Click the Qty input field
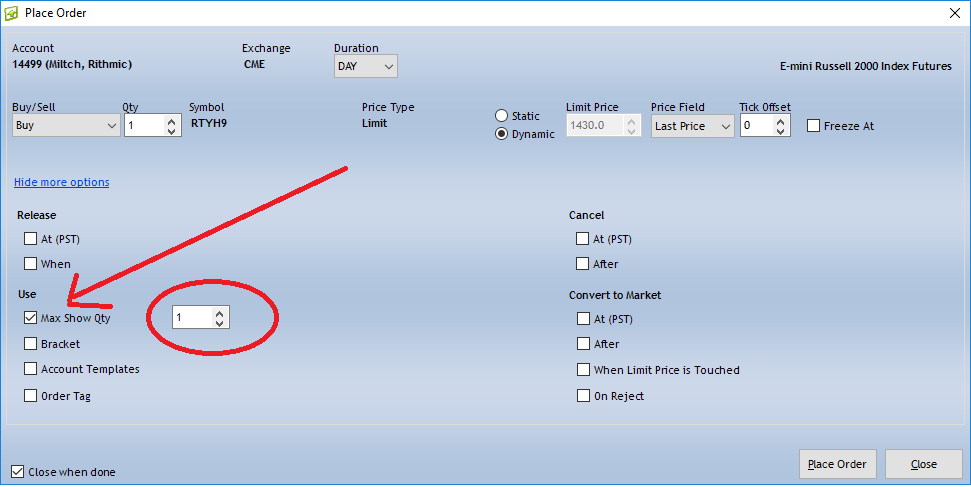This screenshot has width=971, height=487. click(144, 125)
